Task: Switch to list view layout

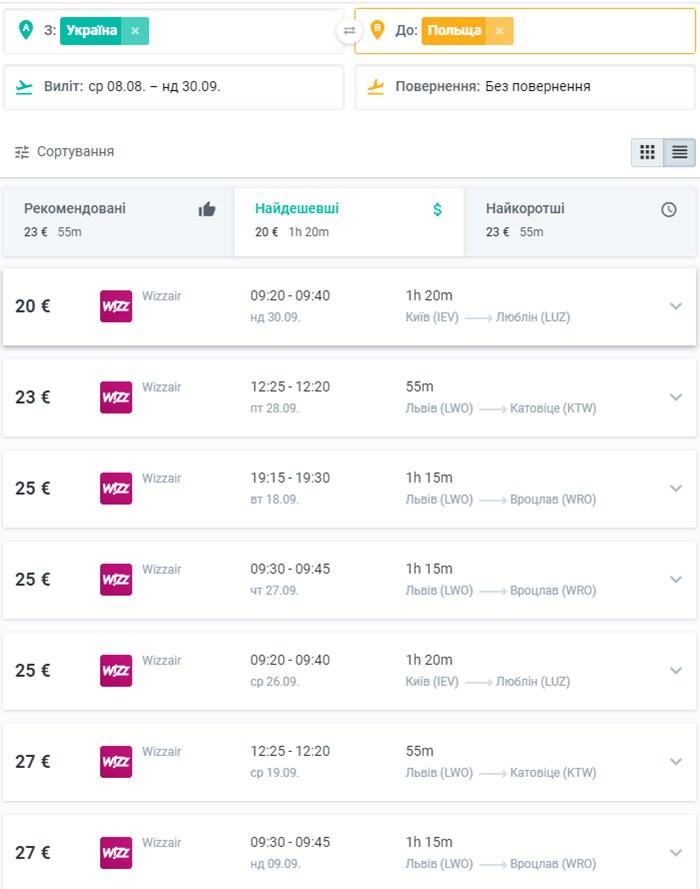Action: coord(677,150)
